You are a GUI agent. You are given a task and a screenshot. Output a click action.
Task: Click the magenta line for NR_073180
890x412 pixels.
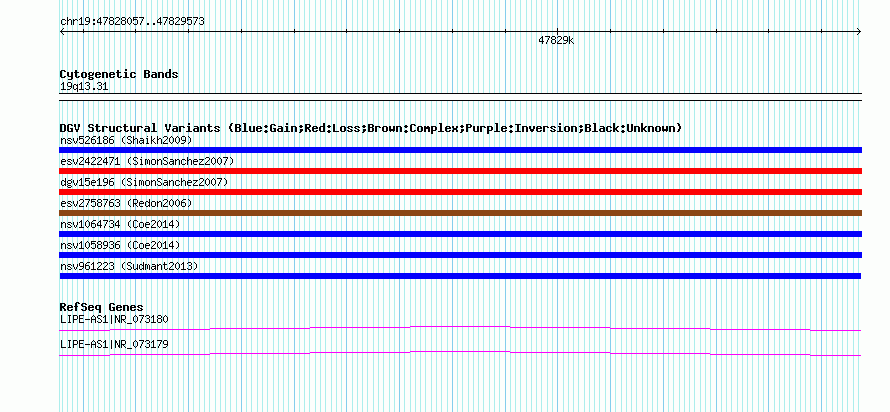460,329
